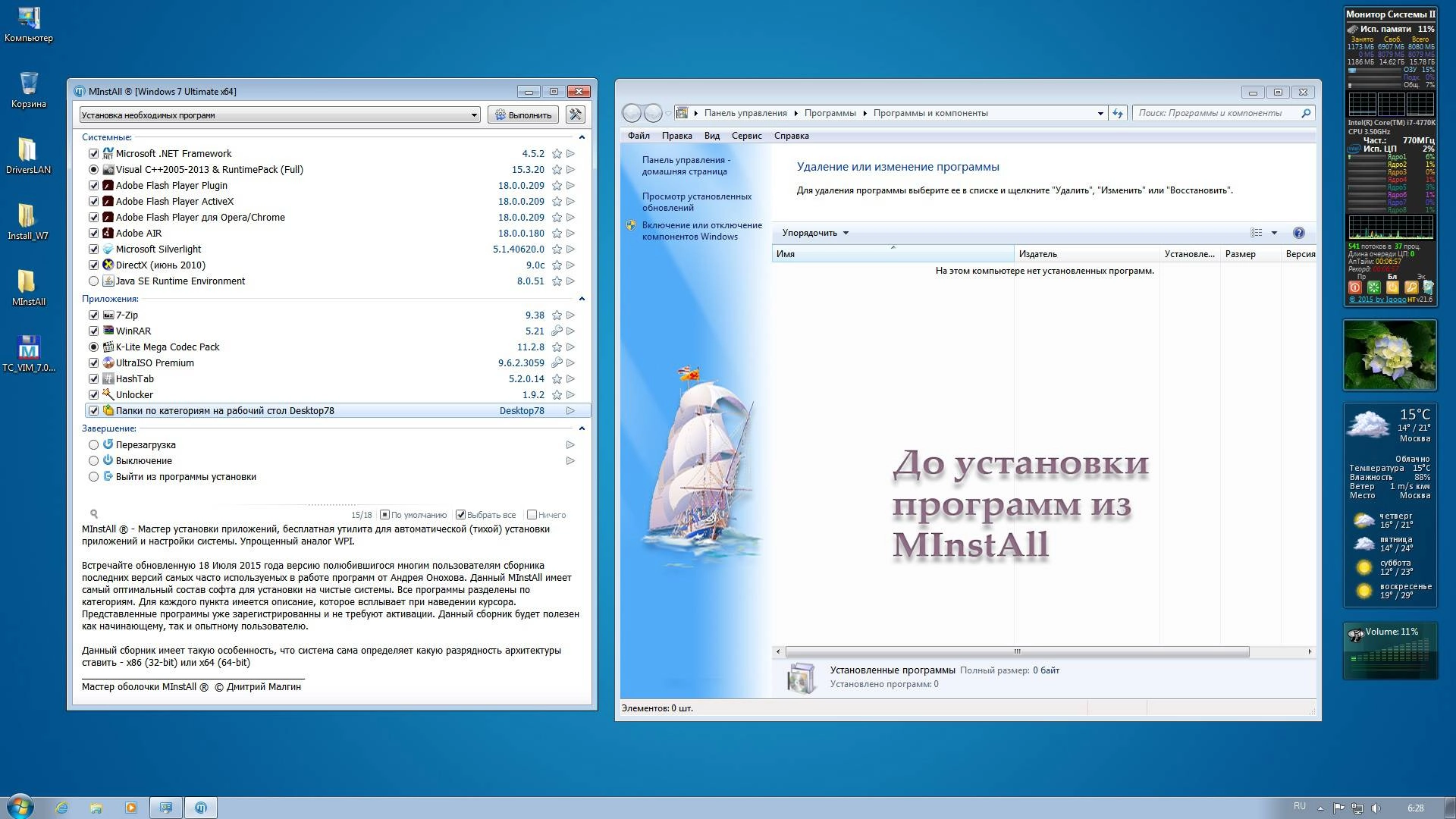Screen dimensions: 1456x819
Task: Click play arrow in Unlocker row
Action: coord(570,395)
